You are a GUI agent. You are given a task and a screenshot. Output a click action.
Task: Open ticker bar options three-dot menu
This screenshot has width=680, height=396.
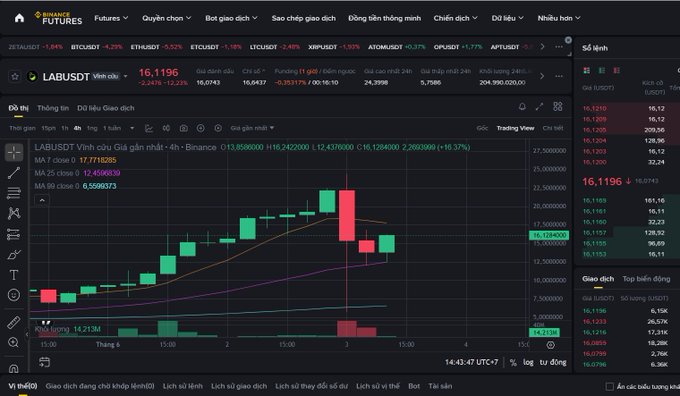pos(559,46)
